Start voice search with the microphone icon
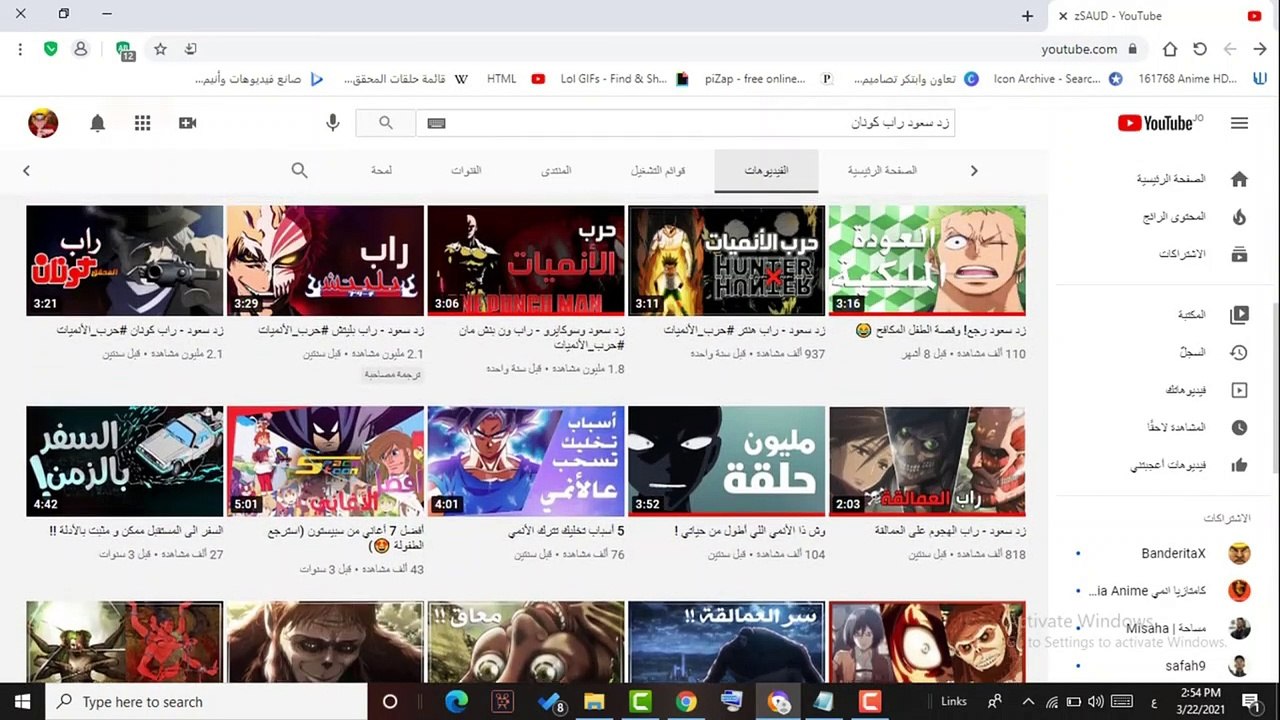 tap(333, 123)
